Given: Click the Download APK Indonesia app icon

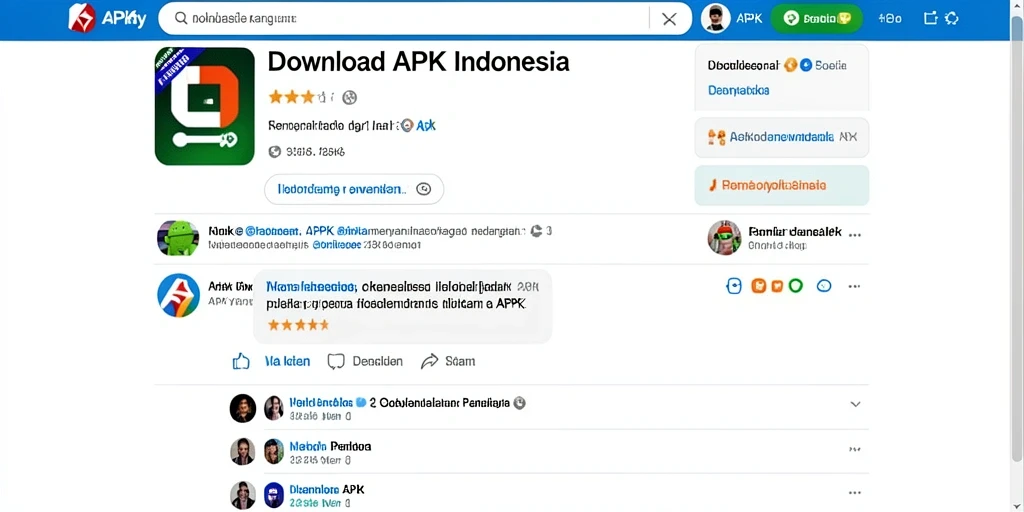Looking at the screenshot, I should click(204, 106).
